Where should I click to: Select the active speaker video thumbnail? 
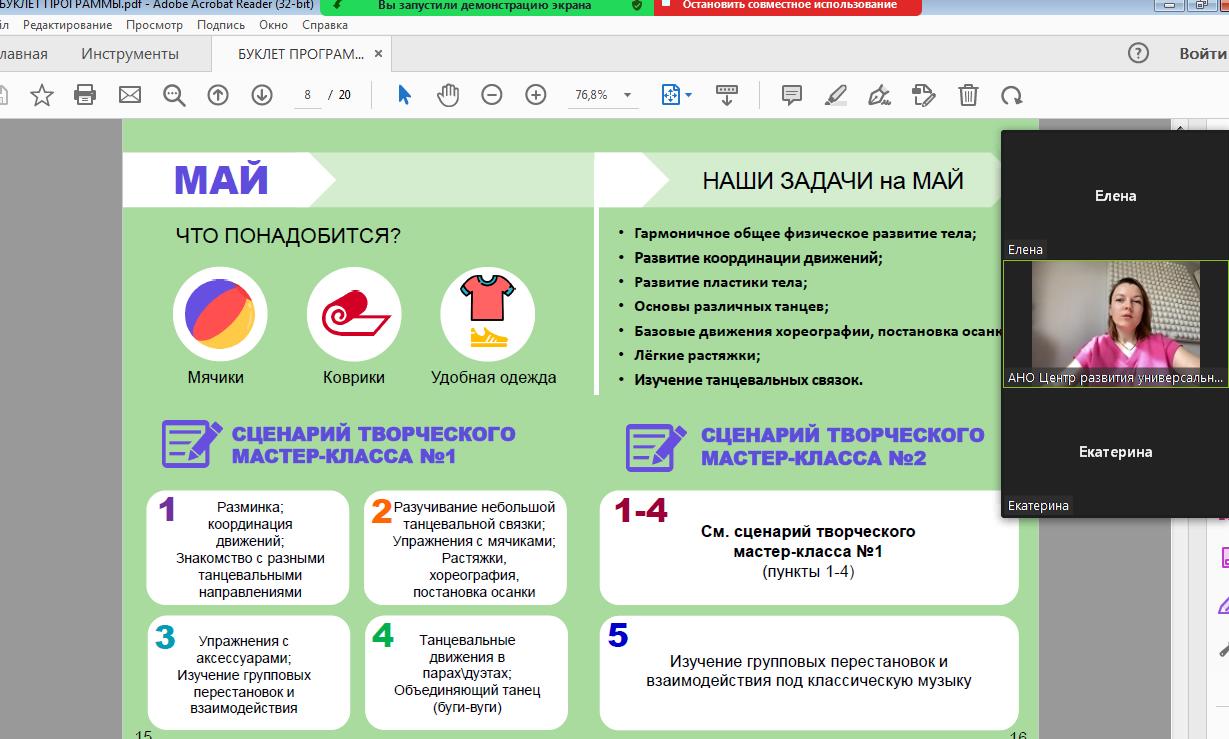pyautogui.click(x=1115, y=324)
